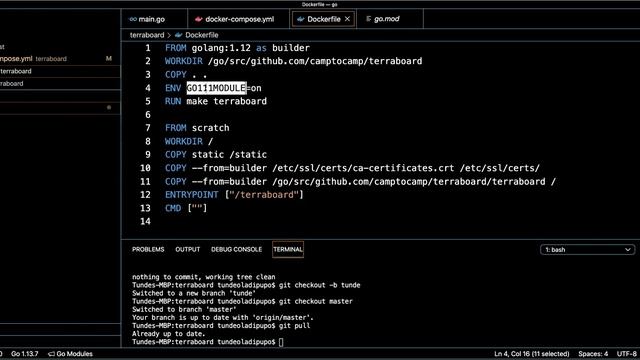The image size is (640, 360).
Task: Select the TERMINAL panel tab
Action: 288,249
